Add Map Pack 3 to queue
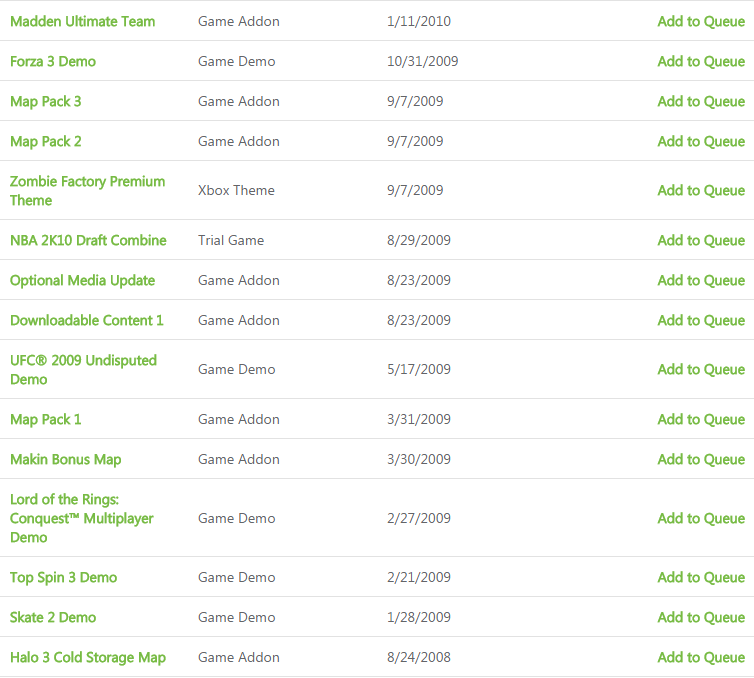The width and height of the screenshot is (754, 678). [x=701, y=101]
